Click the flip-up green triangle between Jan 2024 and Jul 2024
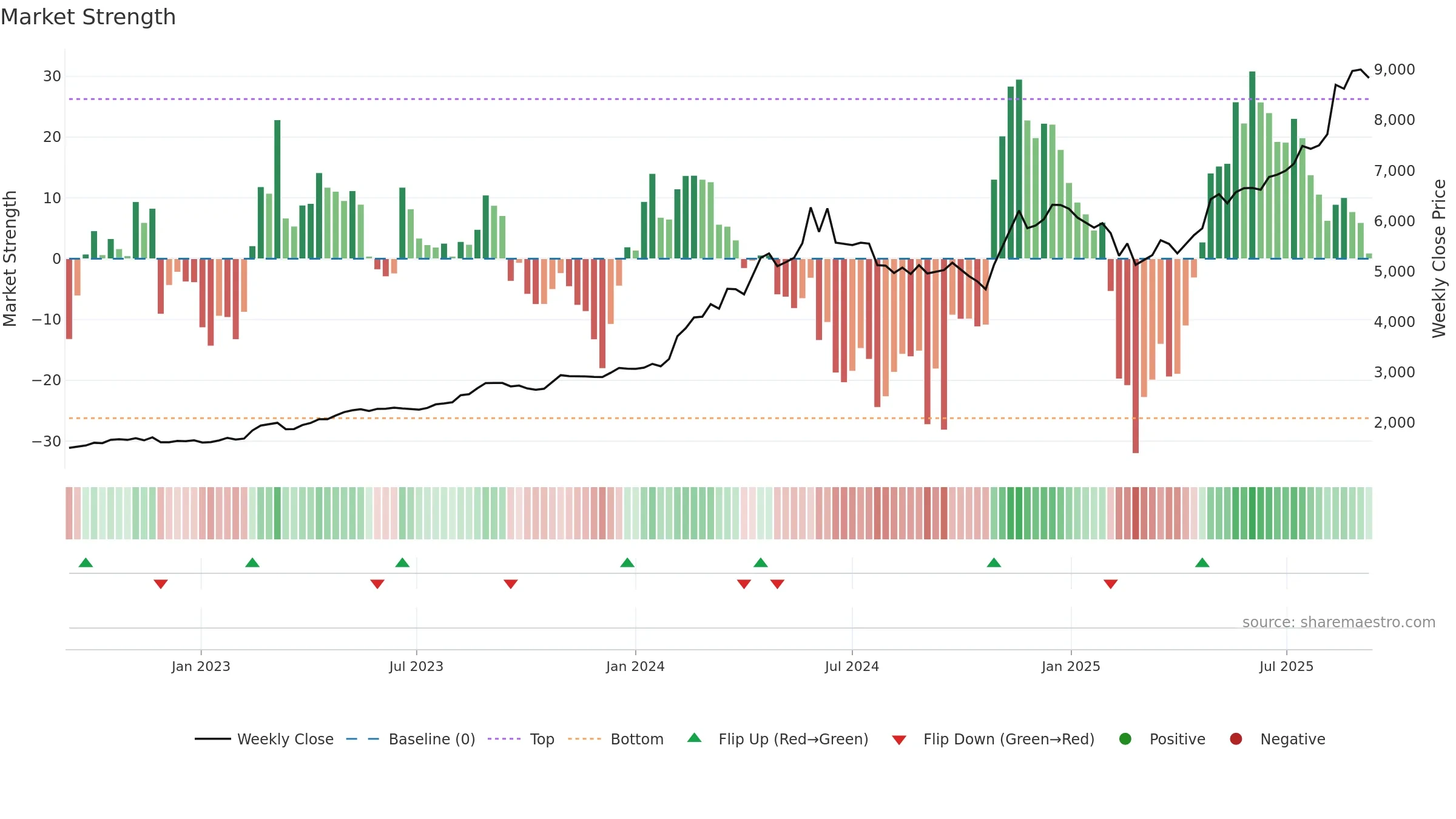The width and height of the screenshot is (1456, 819). 761,562
